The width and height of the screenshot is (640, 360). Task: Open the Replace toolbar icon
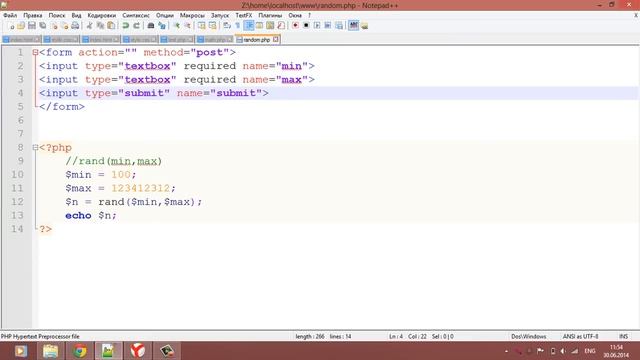point(162,26)
